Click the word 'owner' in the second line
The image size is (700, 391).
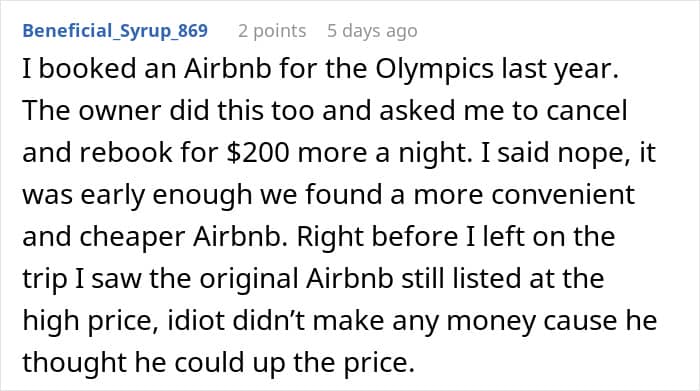(x=120, y=112)
